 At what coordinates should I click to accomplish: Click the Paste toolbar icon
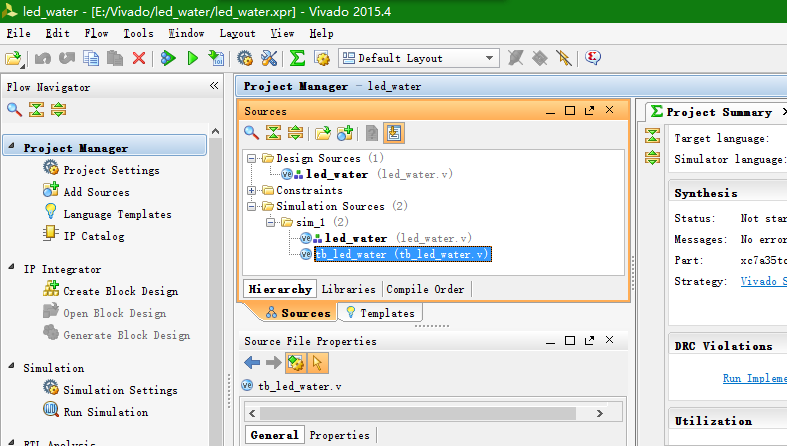coord(115,58)
